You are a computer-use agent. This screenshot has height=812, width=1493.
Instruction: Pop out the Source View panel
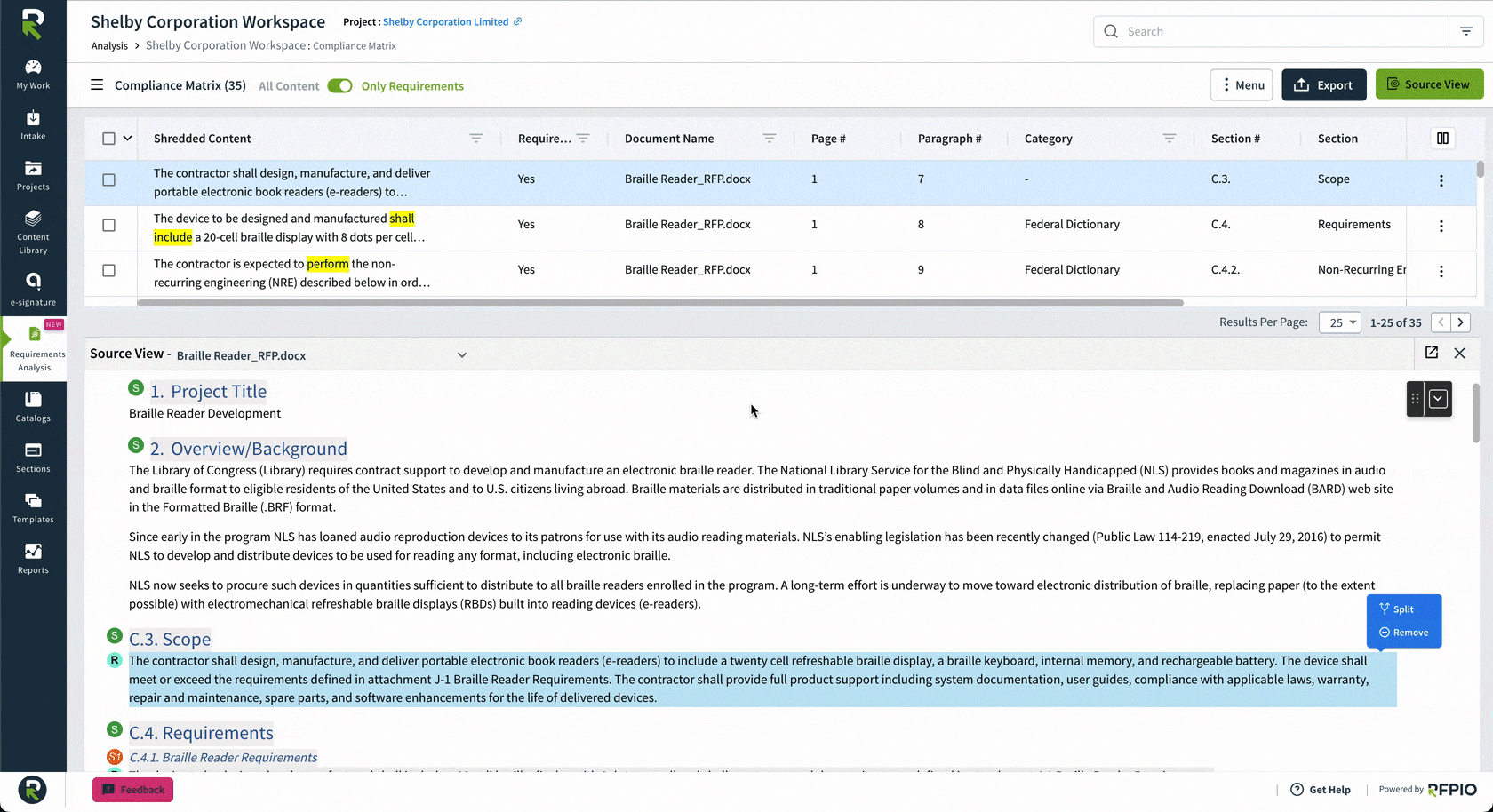(1432, 353)
